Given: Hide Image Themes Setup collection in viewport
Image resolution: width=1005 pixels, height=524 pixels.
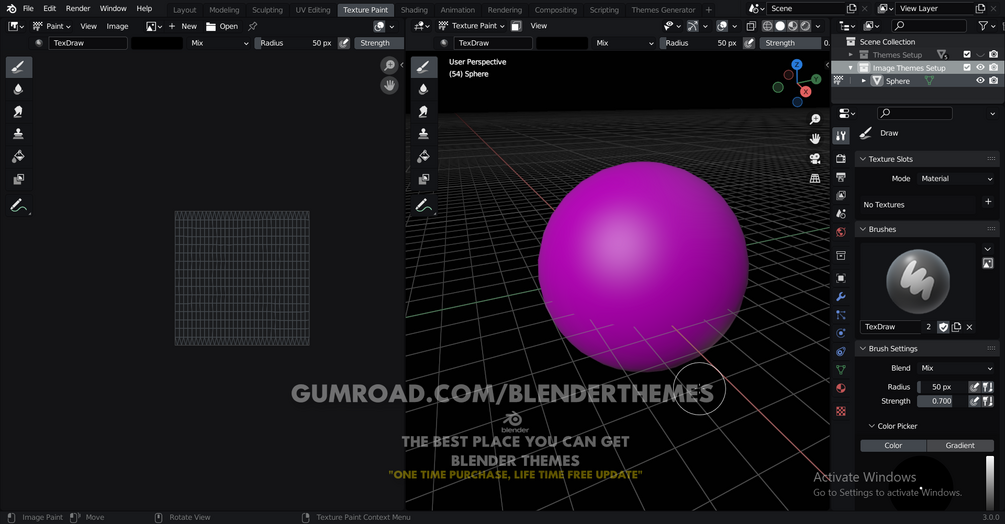Looking at the screenshot, I should (980, 67).
